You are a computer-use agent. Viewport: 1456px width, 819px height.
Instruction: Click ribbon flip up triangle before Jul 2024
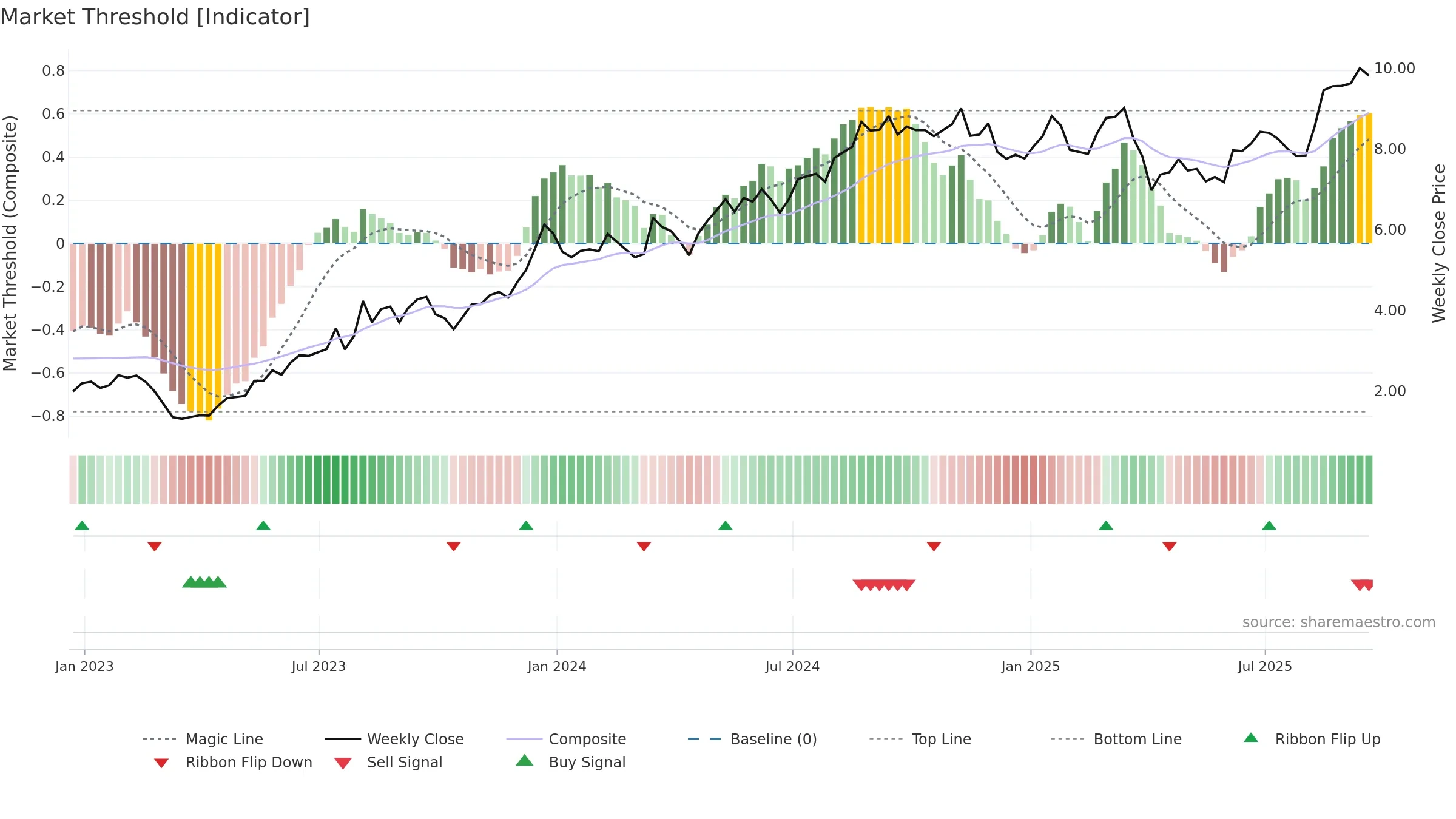click(x=726, y=525)
